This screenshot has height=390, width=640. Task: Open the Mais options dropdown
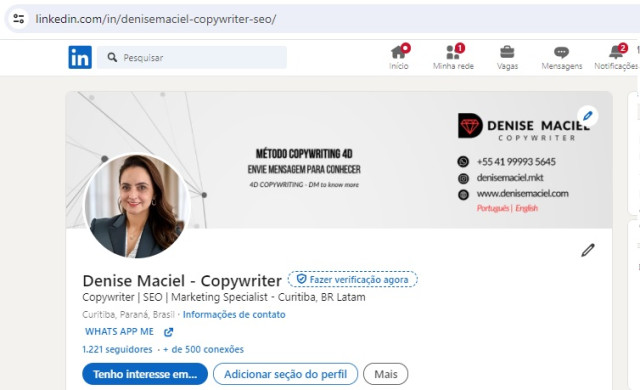click(x=385, y=374)
